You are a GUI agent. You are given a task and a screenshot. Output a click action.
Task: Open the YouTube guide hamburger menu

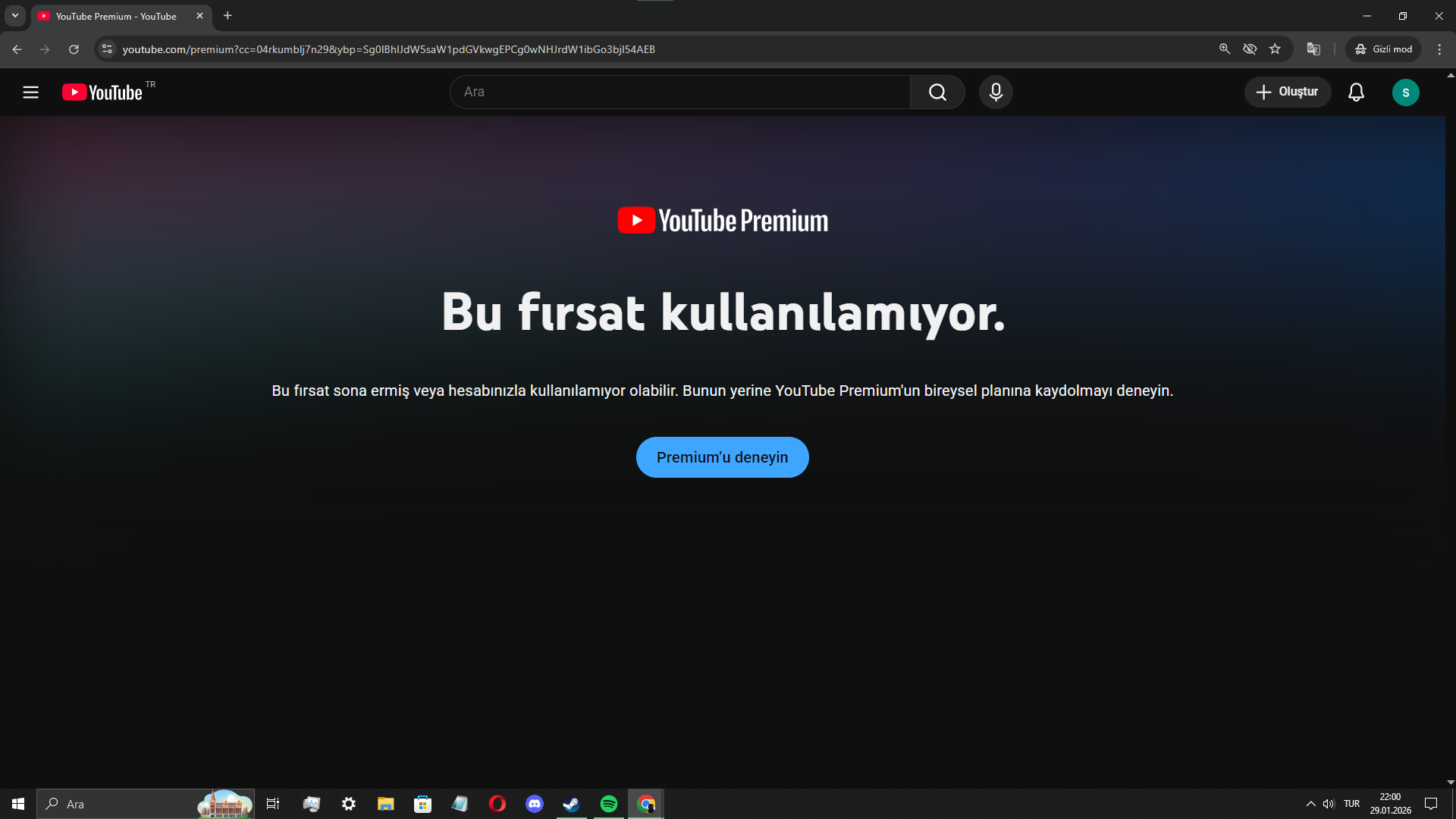pyautogui.click(x=30, y=93)
